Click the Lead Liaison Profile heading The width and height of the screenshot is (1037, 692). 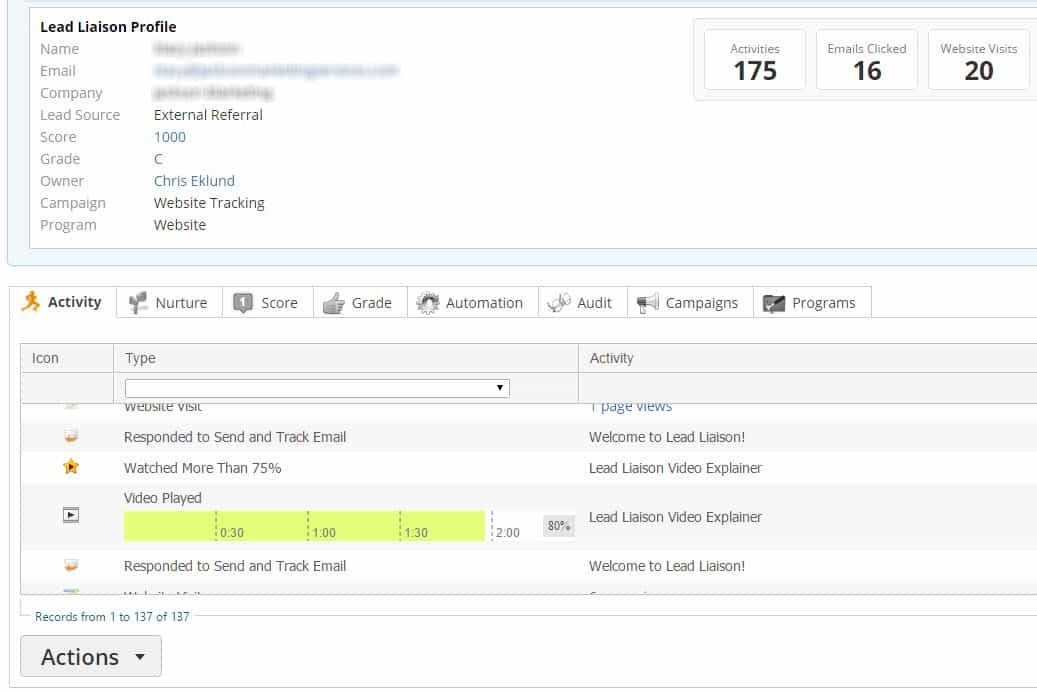point(108,27)
